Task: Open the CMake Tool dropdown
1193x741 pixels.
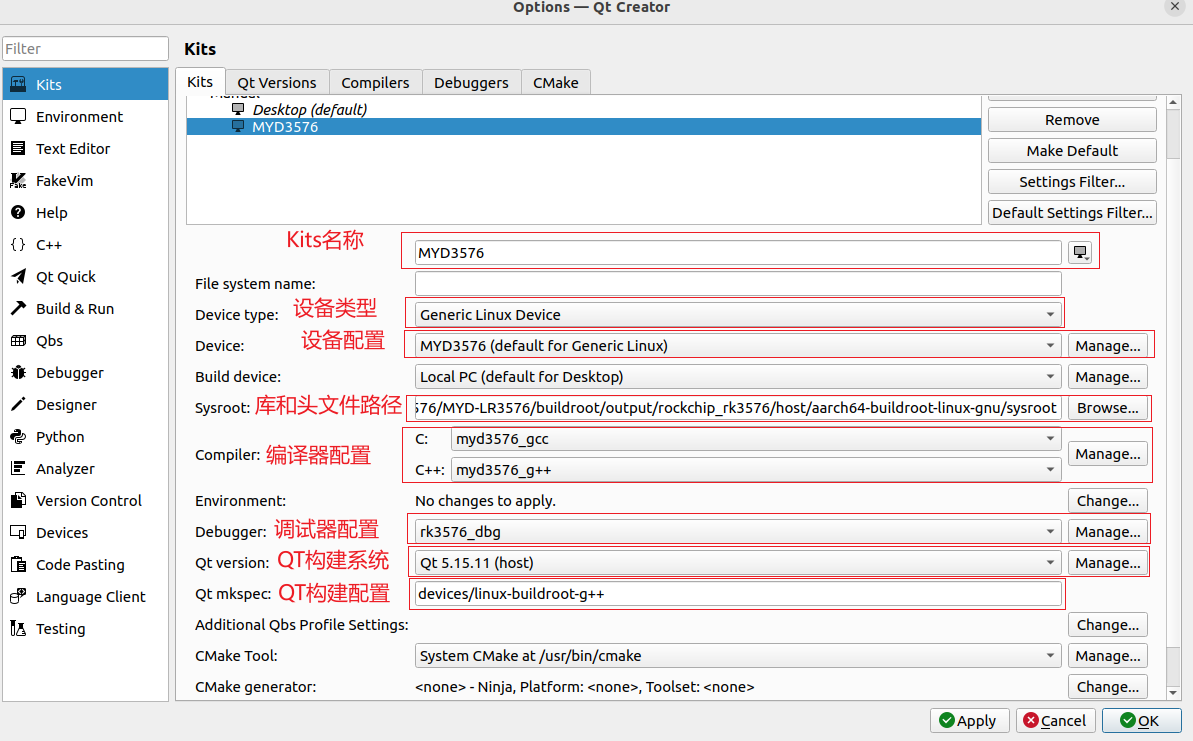Action: click(738, 655)
